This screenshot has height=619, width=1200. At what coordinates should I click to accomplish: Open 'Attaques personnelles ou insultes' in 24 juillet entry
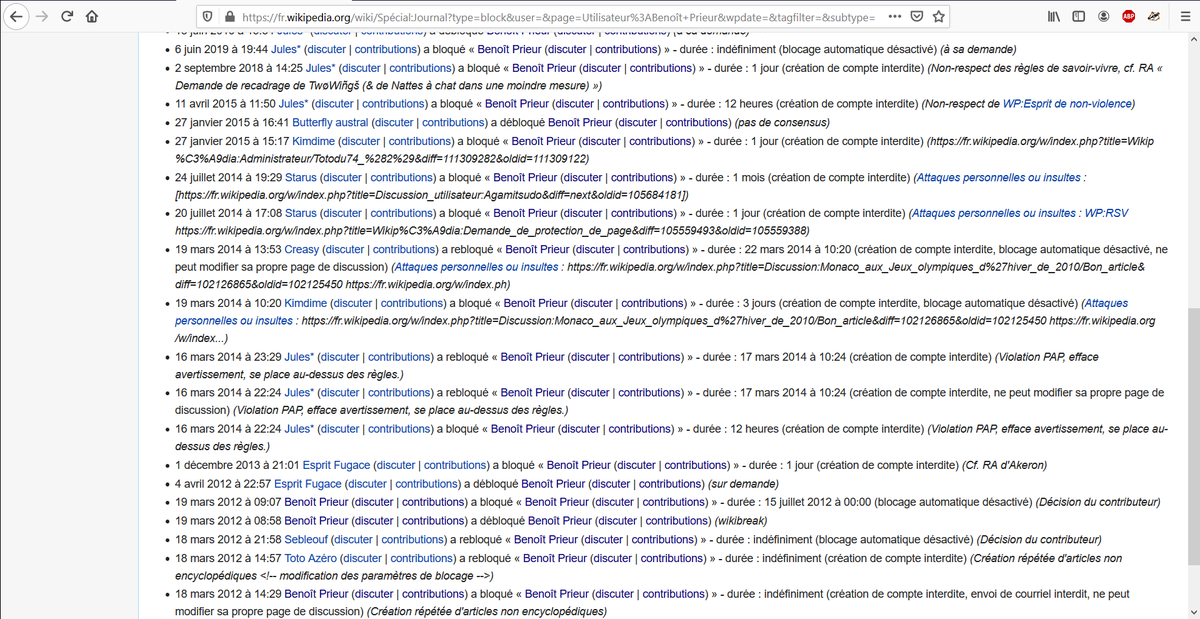click(997, 177)
